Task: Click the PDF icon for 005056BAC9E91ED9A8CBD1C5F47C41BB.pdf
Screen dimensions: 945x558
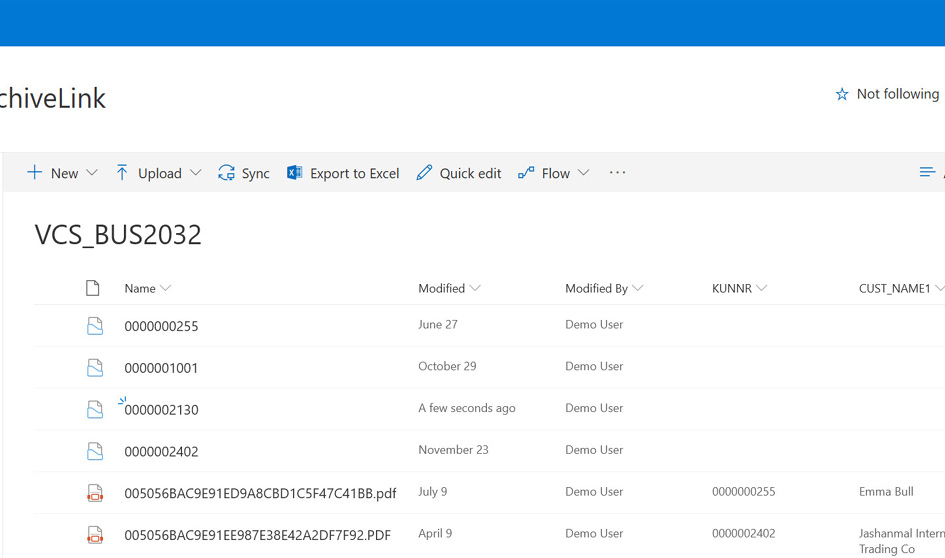Action: [95, 493]
